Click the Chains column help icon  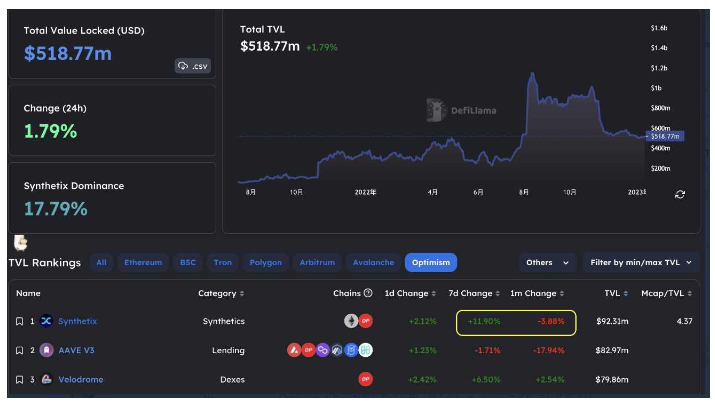[x=368, y=293]
